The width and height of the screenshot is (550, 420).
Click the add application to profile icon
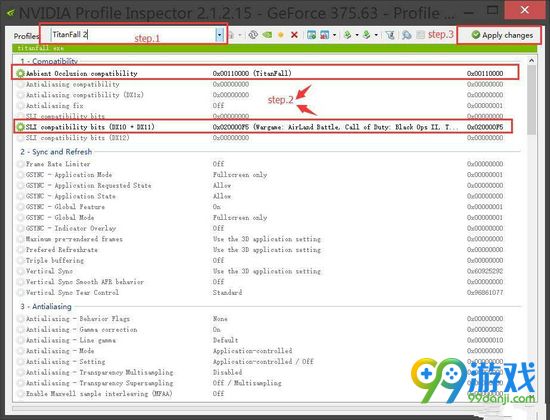click(311, 35)
